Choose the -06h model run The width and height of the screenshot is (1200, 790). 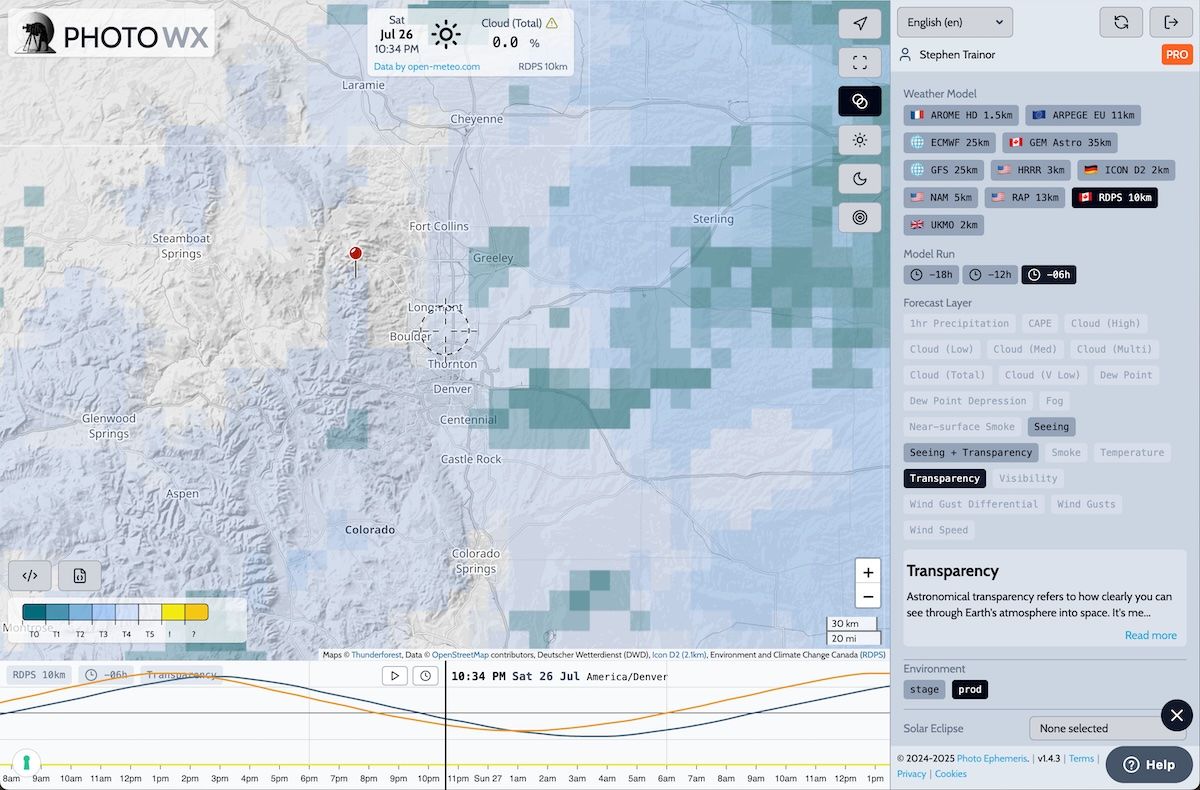(1049, 274)
